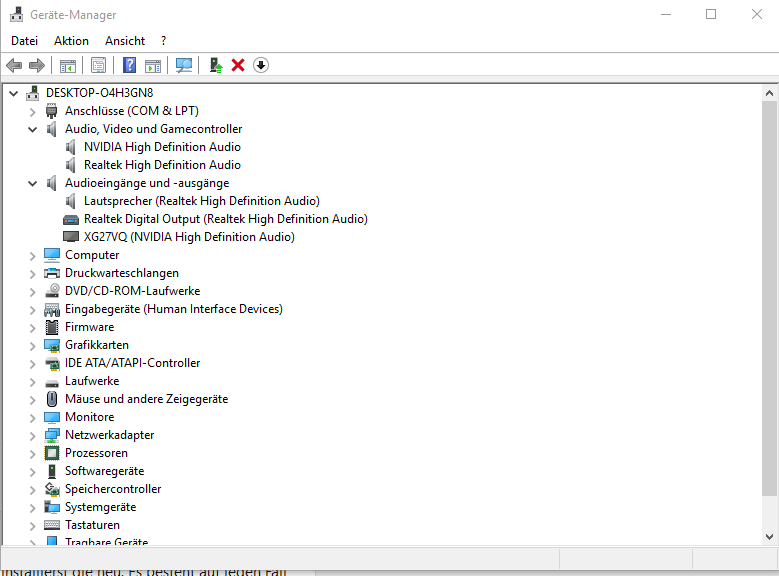
Task: Open the Ansicht menu
Action: pyautogui.click(x=125, y=41)
